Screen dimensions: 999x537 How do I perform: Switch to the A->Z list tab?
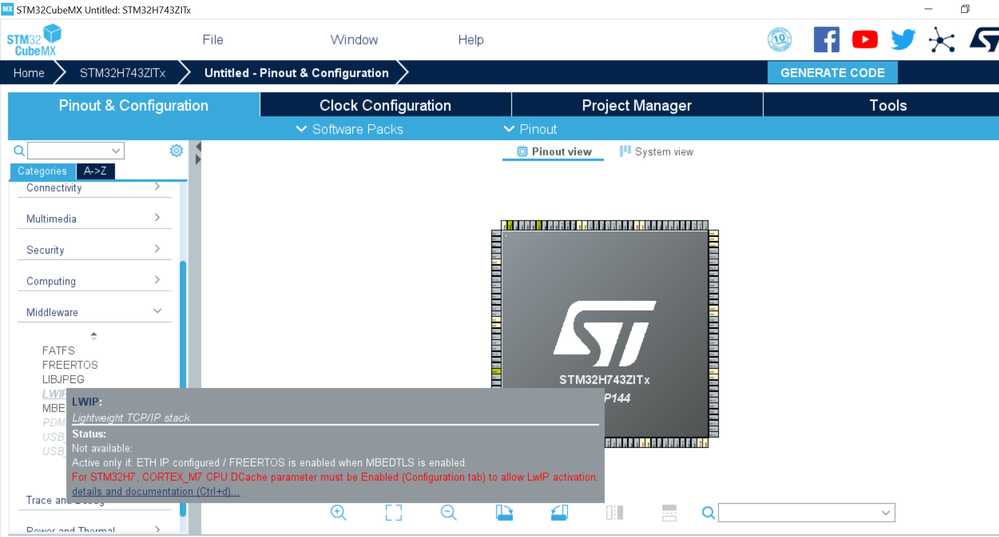pos(95,171)
